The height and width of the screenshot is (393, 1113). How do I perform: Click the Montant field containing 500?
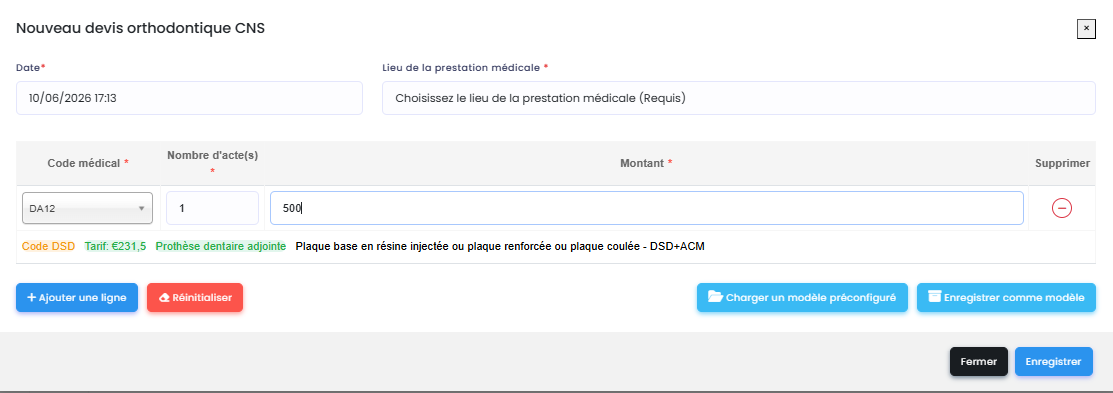[647, 209]
